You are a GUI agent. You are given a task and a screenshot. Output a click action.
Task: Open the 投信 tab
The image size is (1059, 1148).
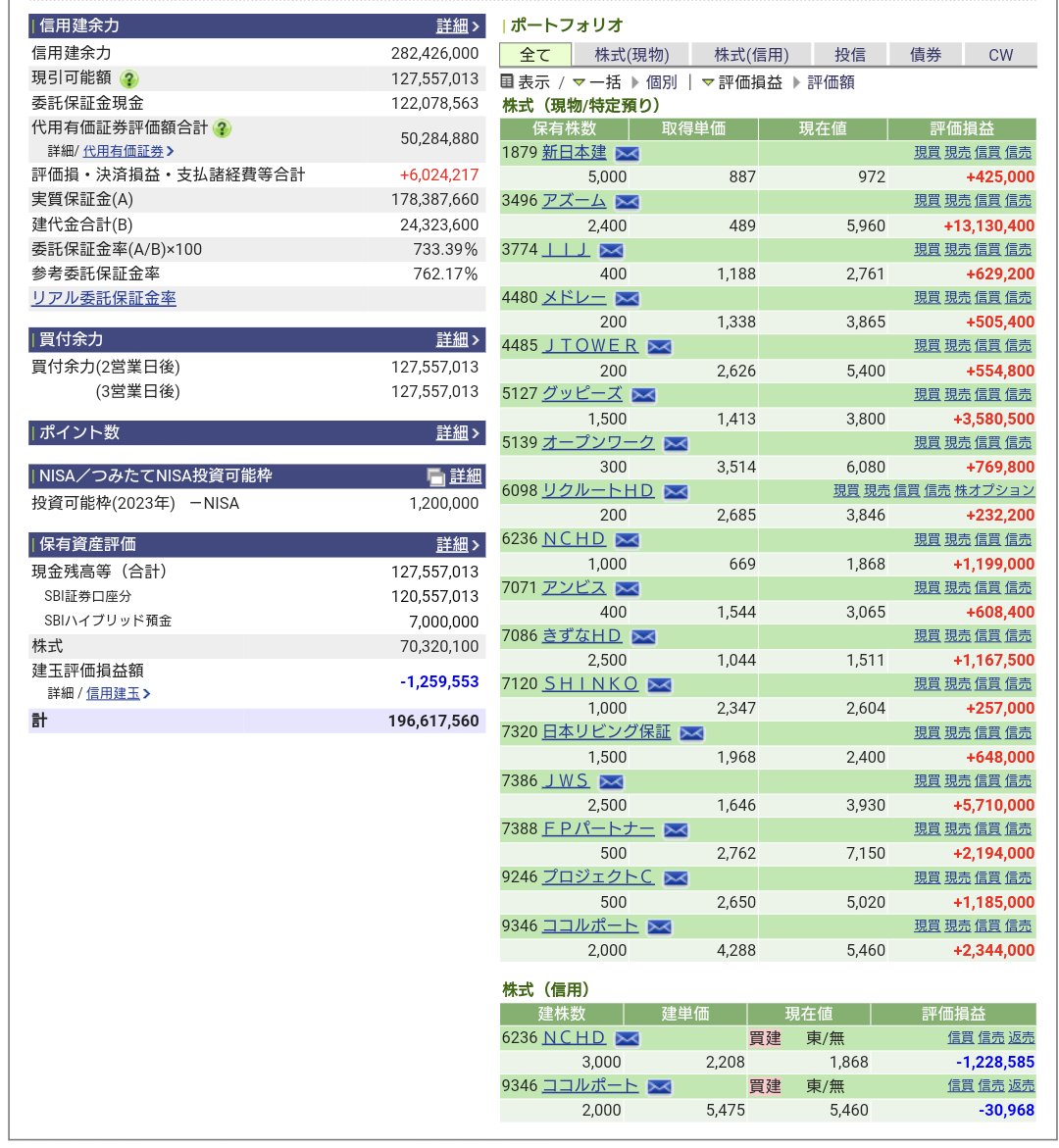(849, 55)
